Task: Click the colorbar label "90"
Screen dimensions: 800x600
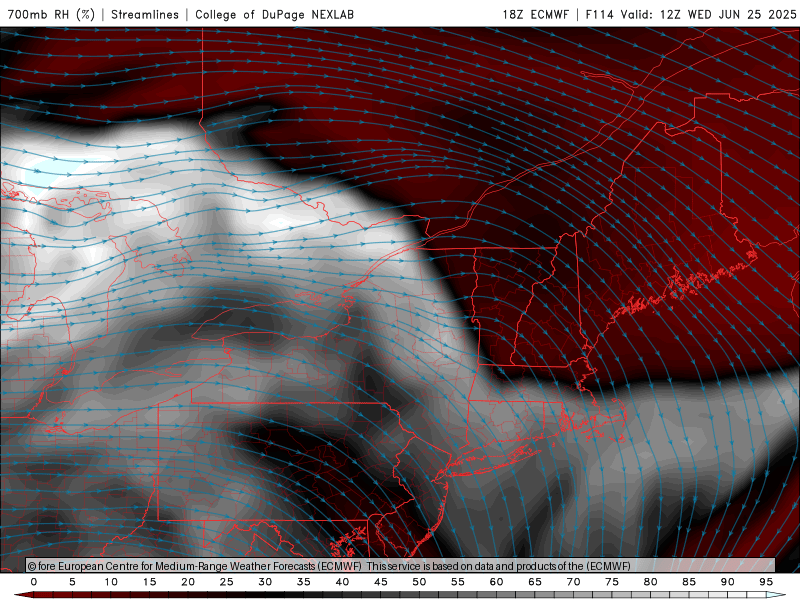Action: (728, 582)
